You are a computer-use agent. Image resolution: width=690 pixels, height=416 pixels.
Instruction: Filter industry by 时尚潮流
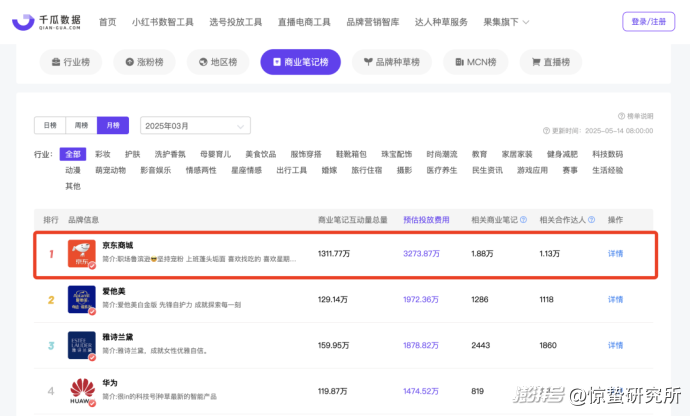click(442, 154)
